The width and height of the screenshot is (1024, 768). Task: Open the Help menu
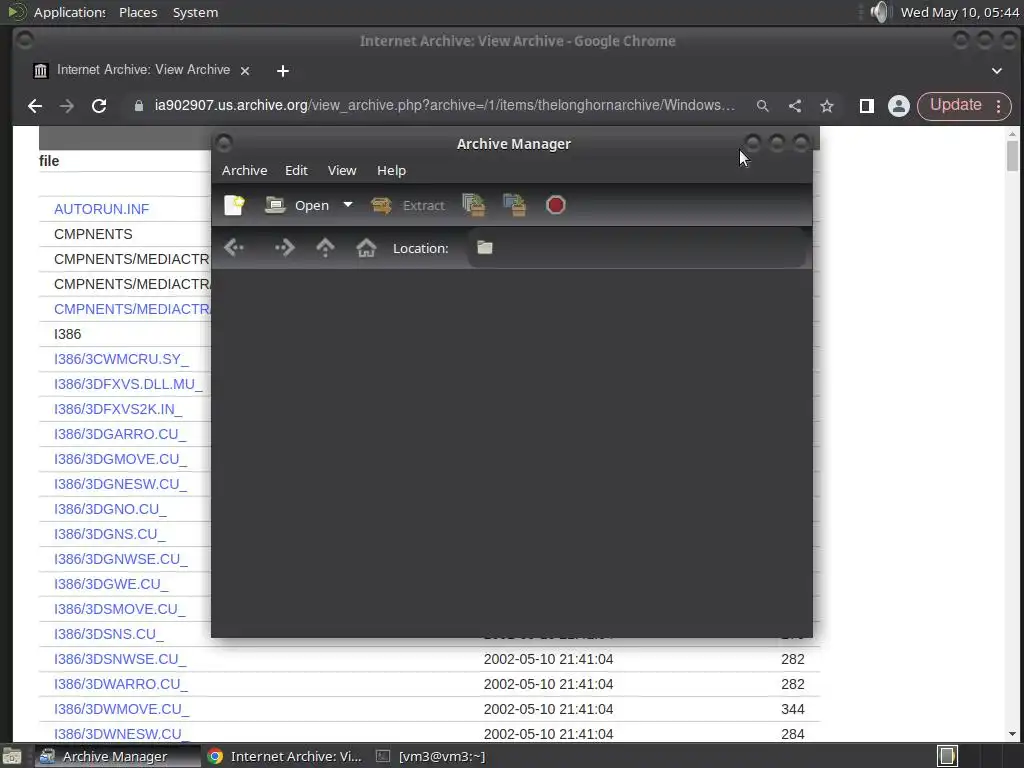(391, 170)
